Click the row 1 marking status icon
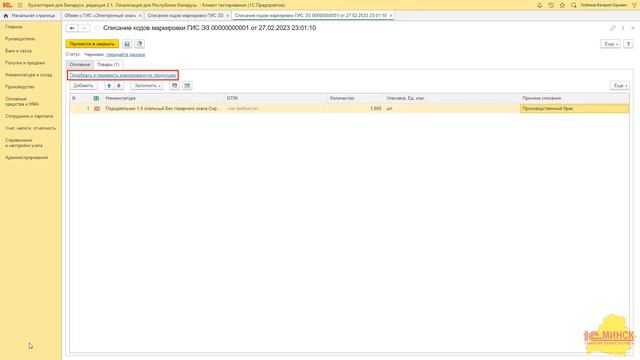The height and width of the screenshot is (360, 640). tap(97, 109)
